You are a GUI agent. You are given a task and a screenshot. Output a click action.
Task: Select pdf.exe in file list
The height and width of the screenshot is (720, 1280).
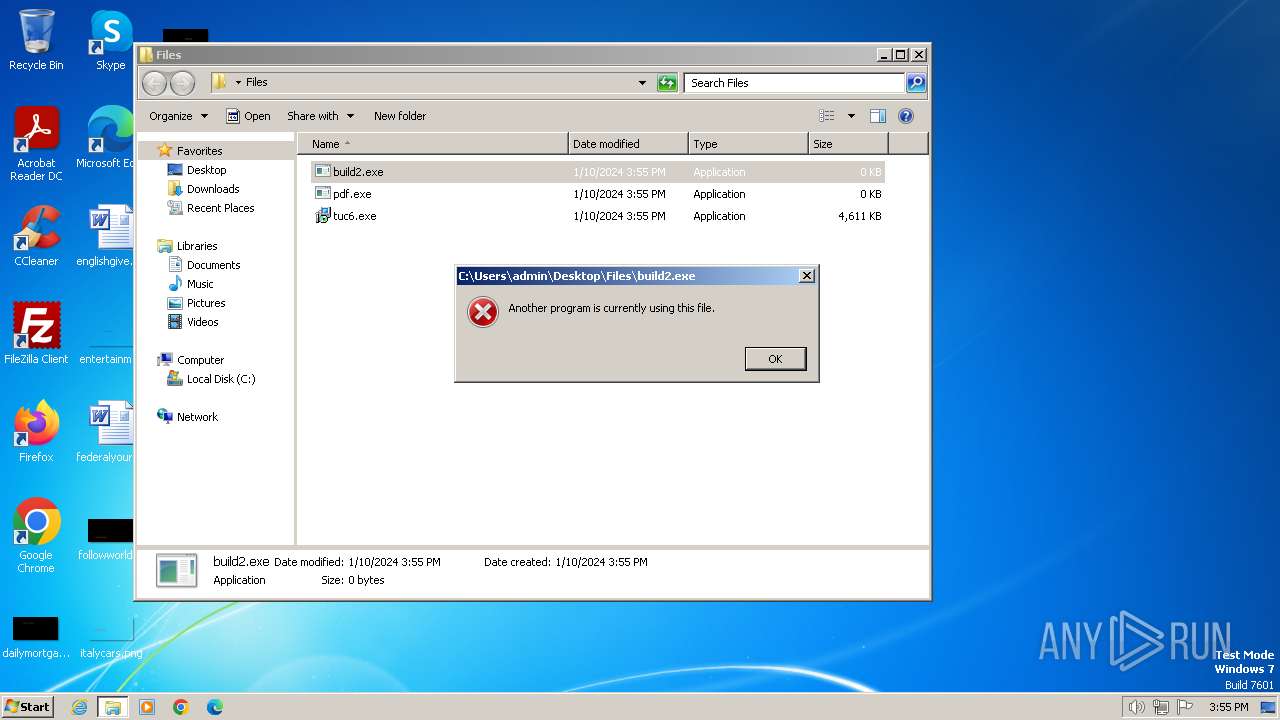[598, 194]
